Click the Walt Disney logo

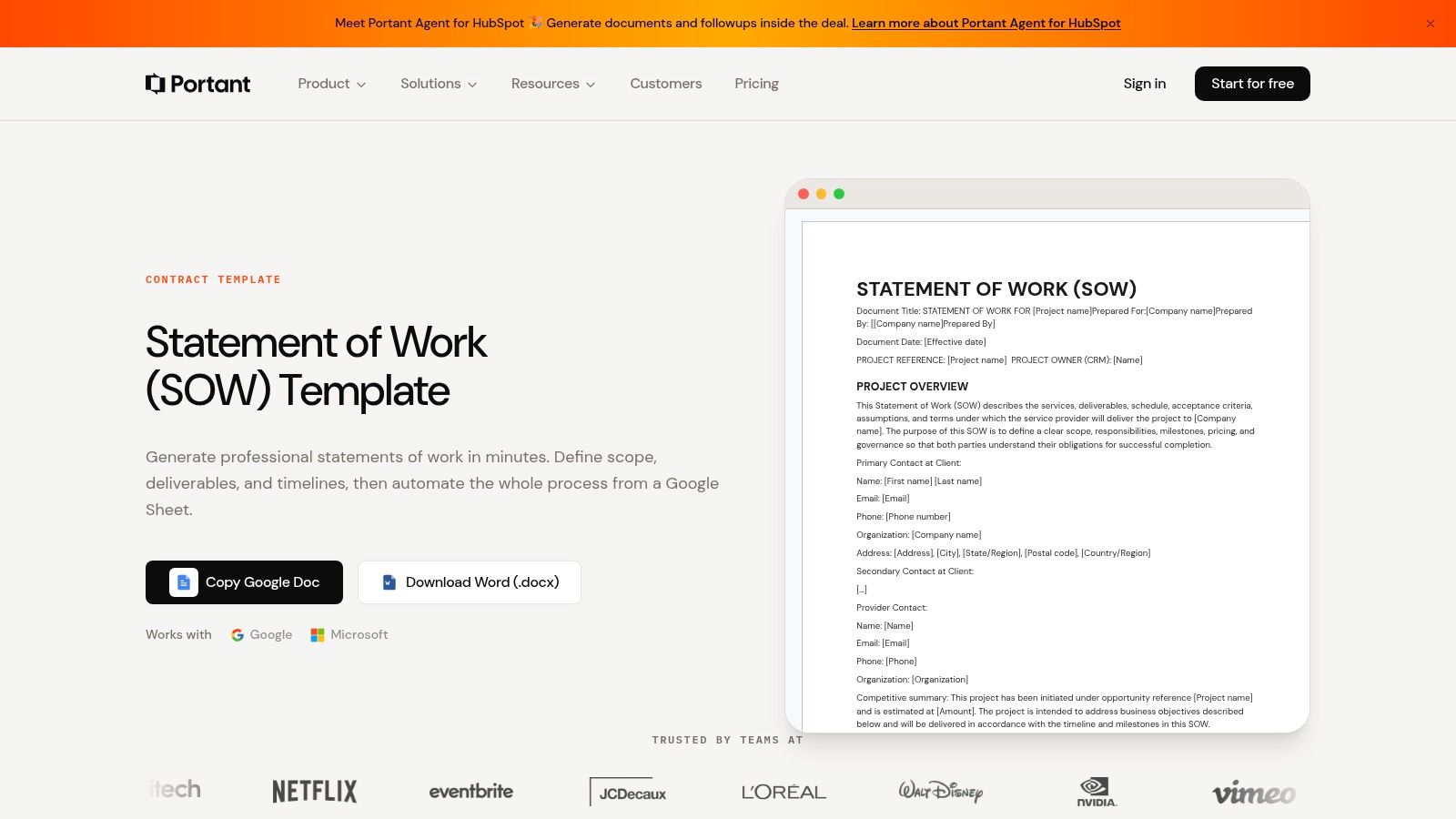[x=941, y=791]
